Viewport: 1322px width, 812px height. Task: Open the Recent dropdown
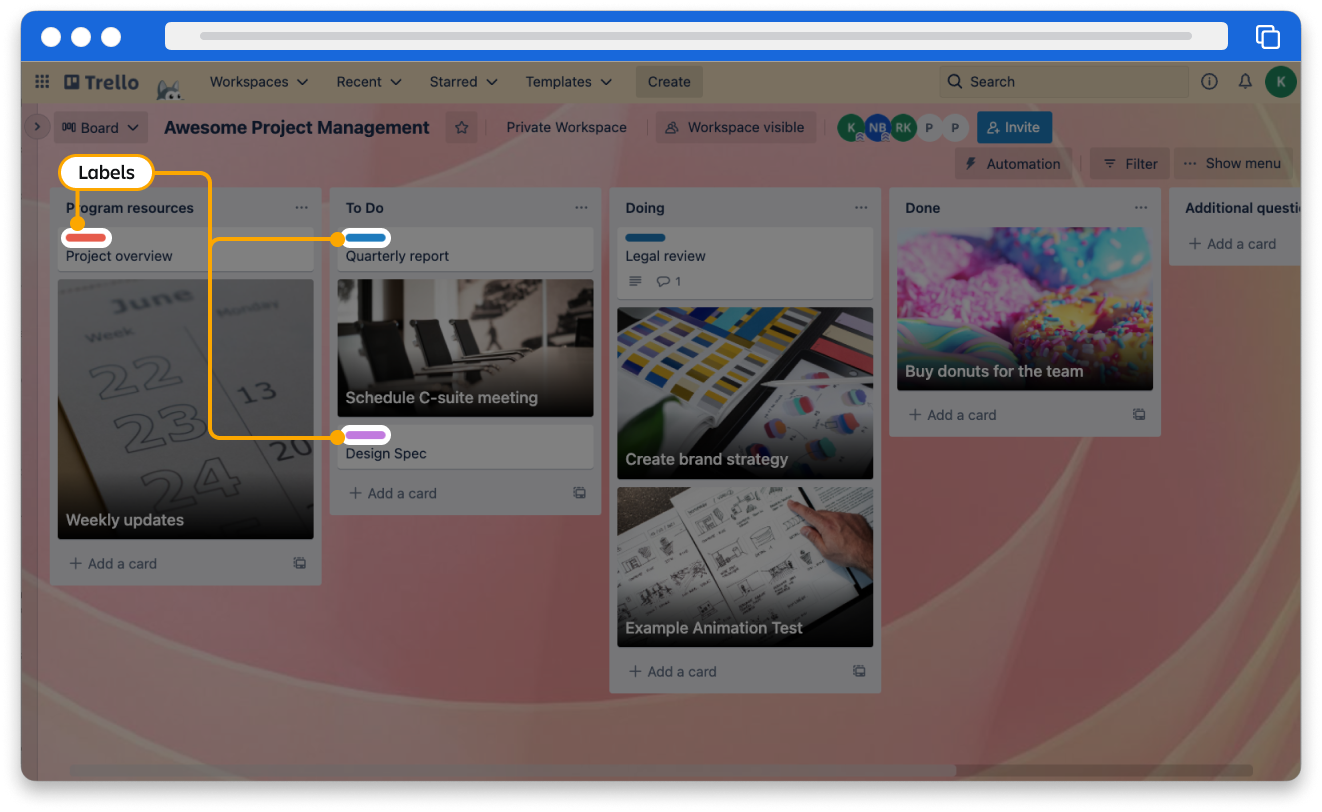tap(369, 82)
